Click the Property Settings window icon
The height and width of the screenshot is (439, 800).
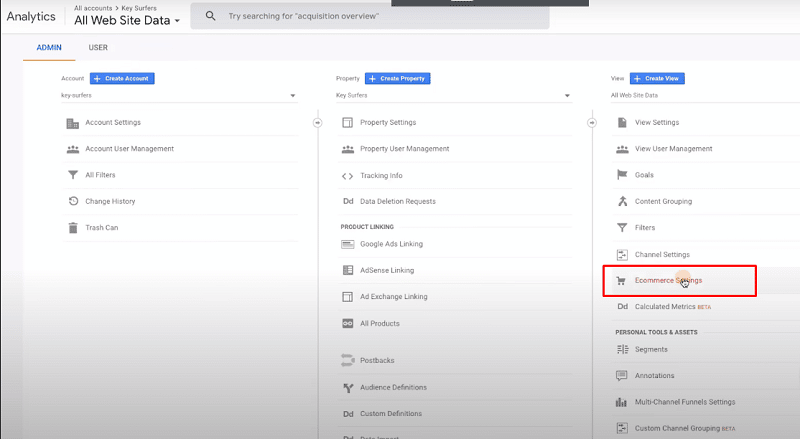click(347, 123)
